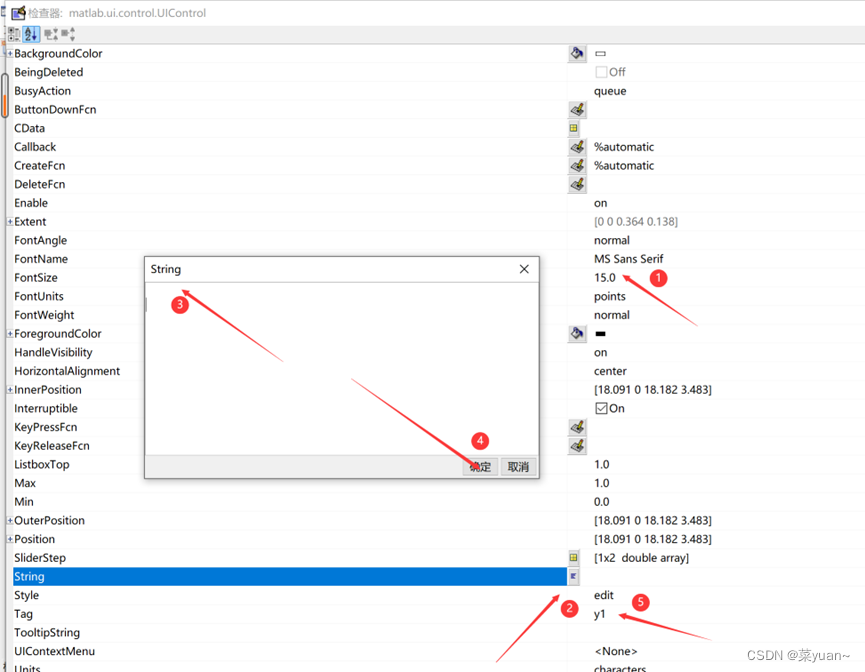Click the Max value 1.0
865x672 pixels.
click(602, 483)
